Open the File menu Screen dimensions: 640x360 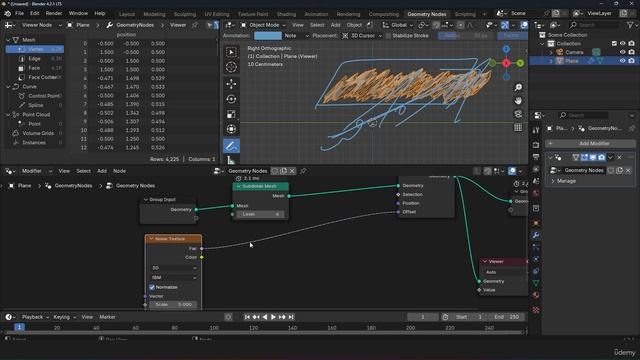coord(19,13)
